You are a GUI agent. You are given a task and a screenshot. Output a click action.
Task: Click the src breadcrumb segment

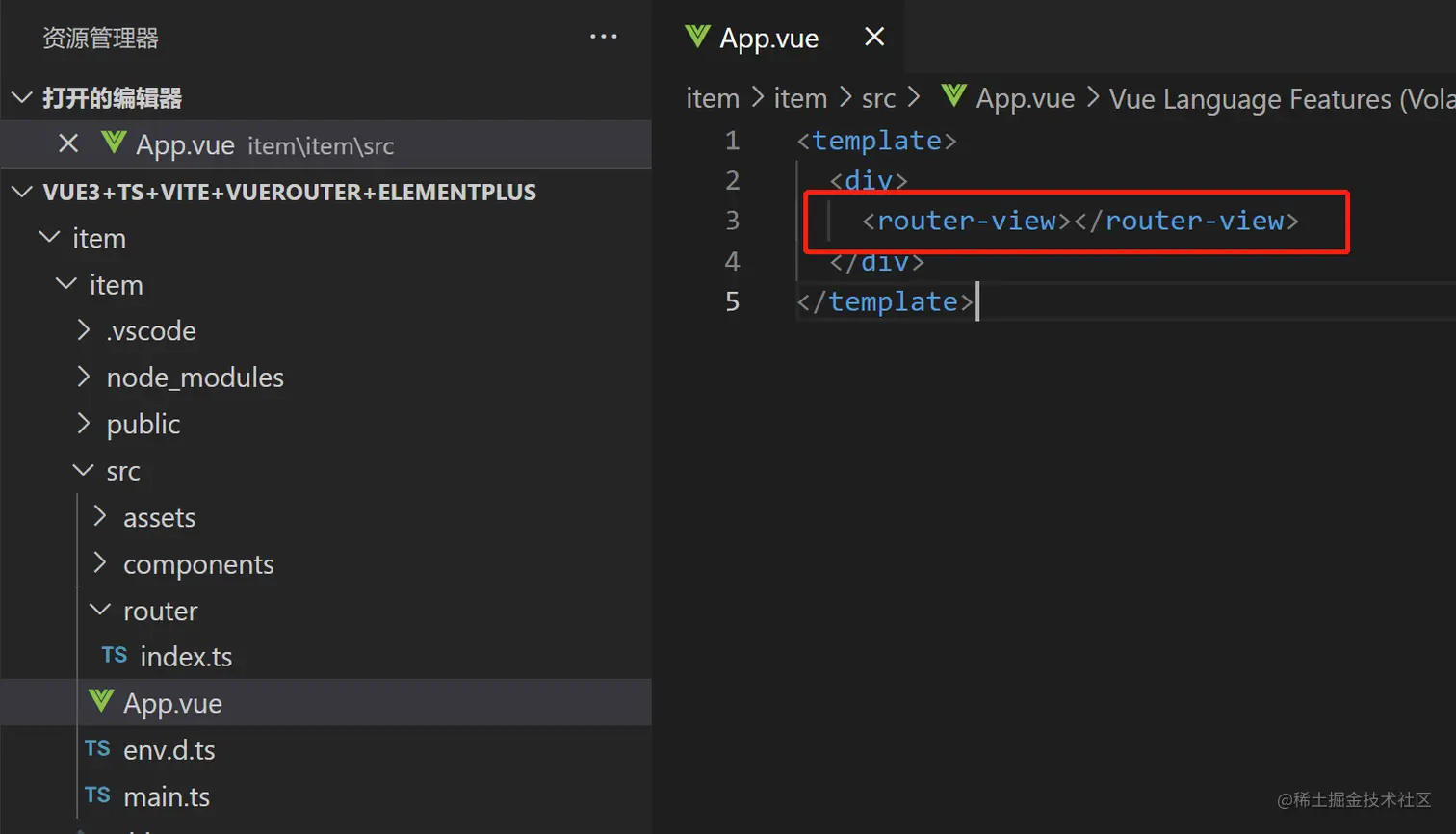tap(878, 98)
